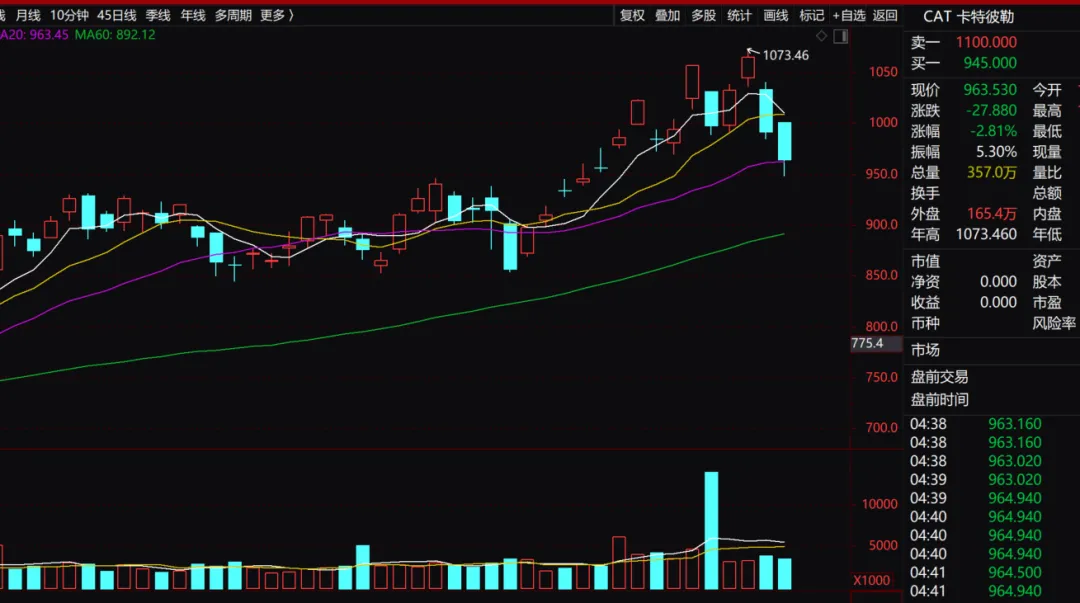Click the diamond marker icon above chart

821,36
